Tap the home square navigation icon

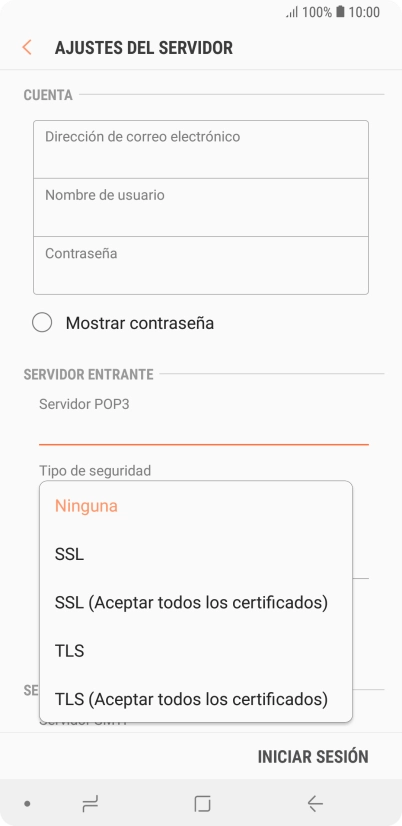[202, 803]
